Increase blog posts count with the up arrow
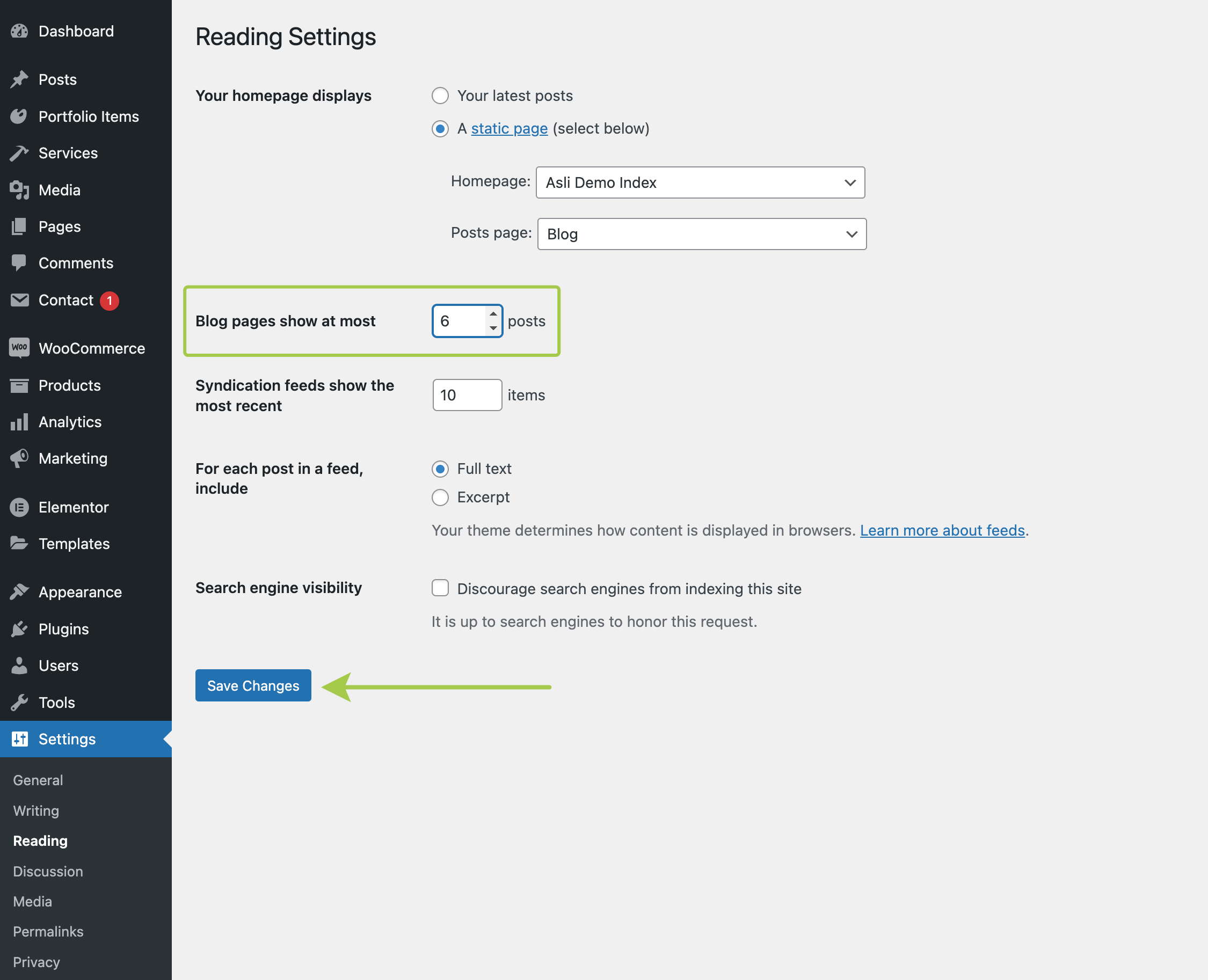The height and width of the screenshot is (980, 1208). click(493, 314)
